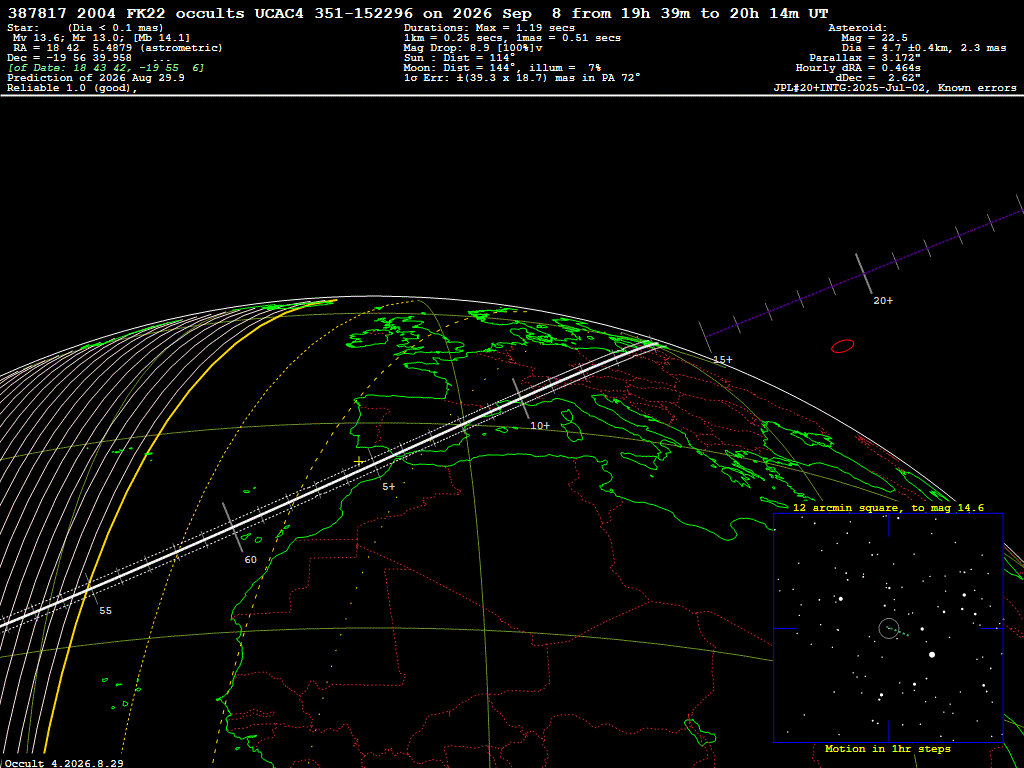Click the 'Motion in 1hr steps' caption
Screen dimensions: 1024x768
(888, 749)
